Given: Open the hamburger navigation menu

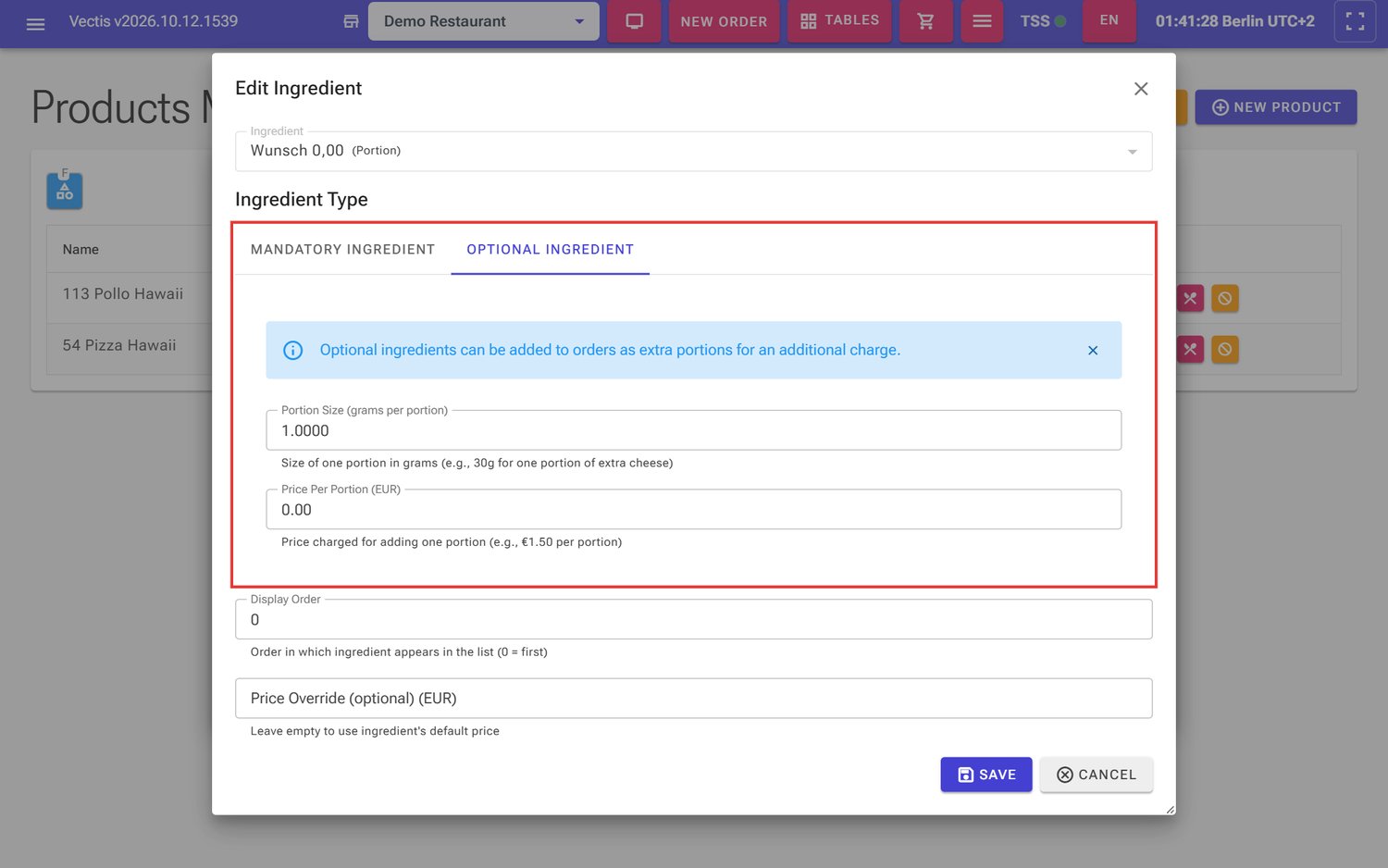Looking at the screenshot, I should 35,22.
